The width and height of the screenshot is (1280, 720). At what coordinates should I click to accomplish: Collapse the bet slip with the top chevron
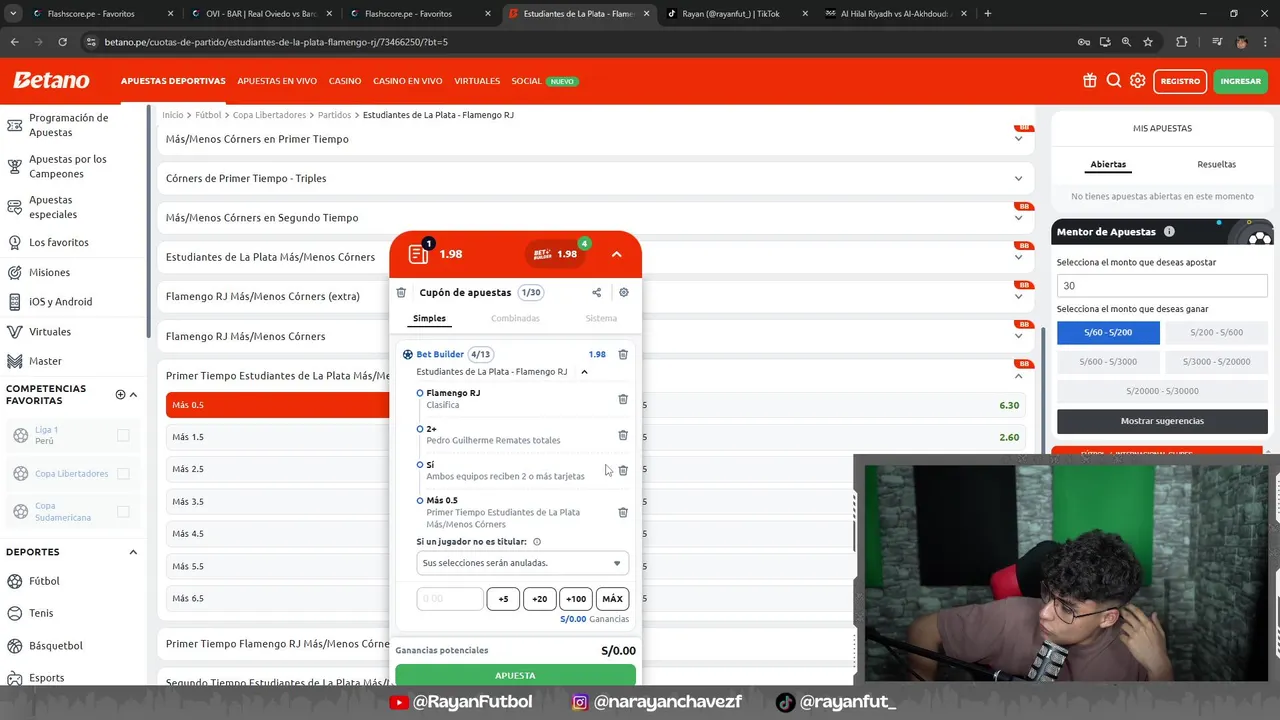click(617, 254)
